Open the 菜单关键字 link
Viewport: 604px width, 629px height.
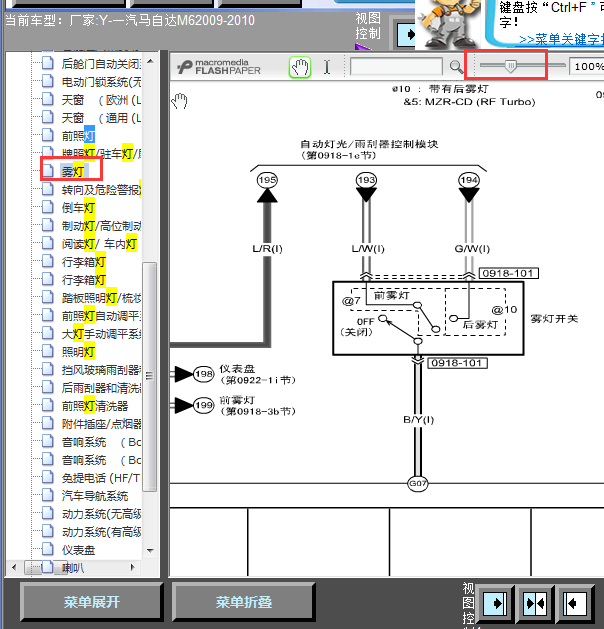(x=561, y=39)
